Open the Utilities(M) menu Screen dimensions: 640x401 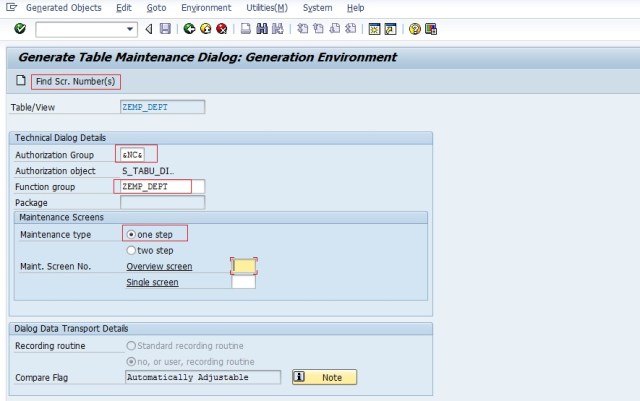point(267,8)
